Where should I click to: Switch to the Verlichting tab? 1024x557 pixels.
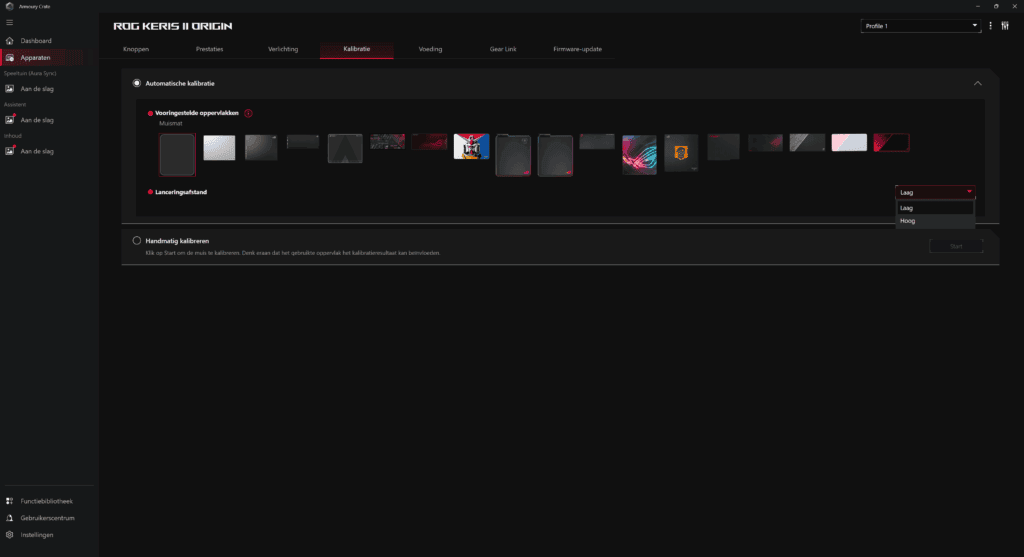tap(283, 49)
